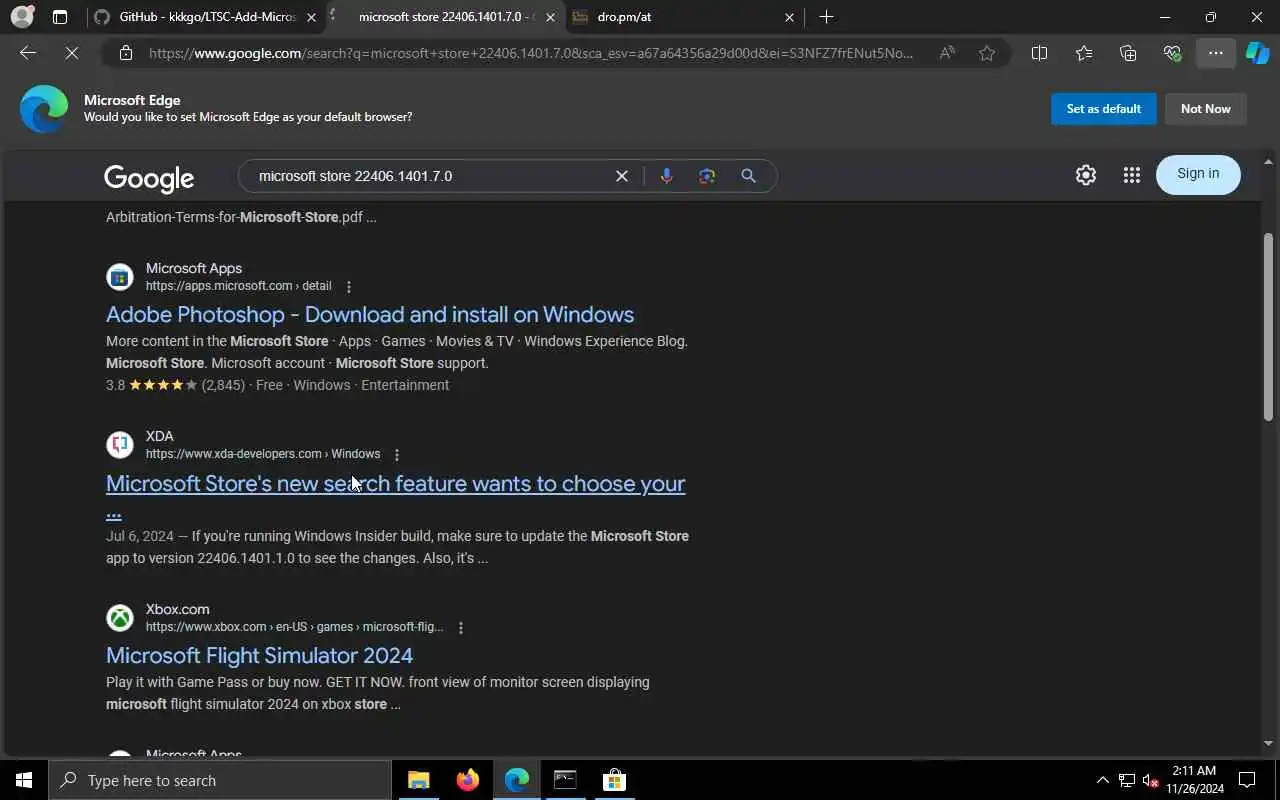This screenshot has height=800, width=1280.
Task: Click the scrollbar down arrow
Action: pyautogui.click(x=1269, y=743)
